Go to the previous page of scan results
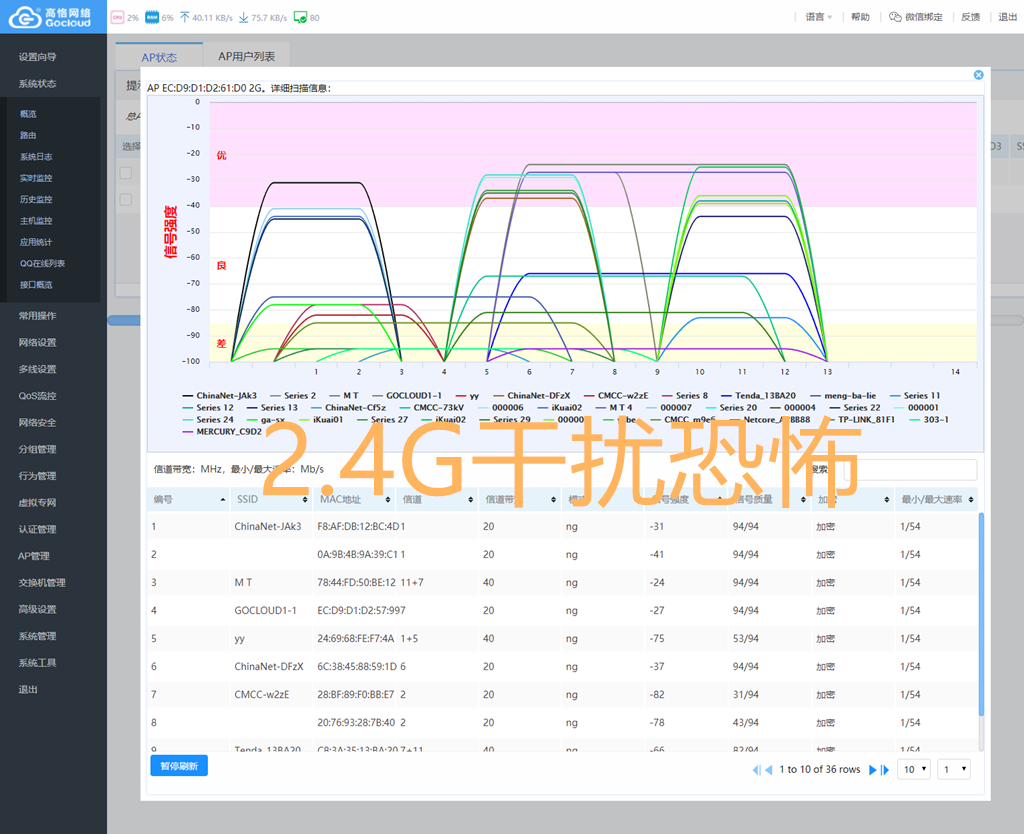This screenshot has height=834, width=1024. [769, 770]
